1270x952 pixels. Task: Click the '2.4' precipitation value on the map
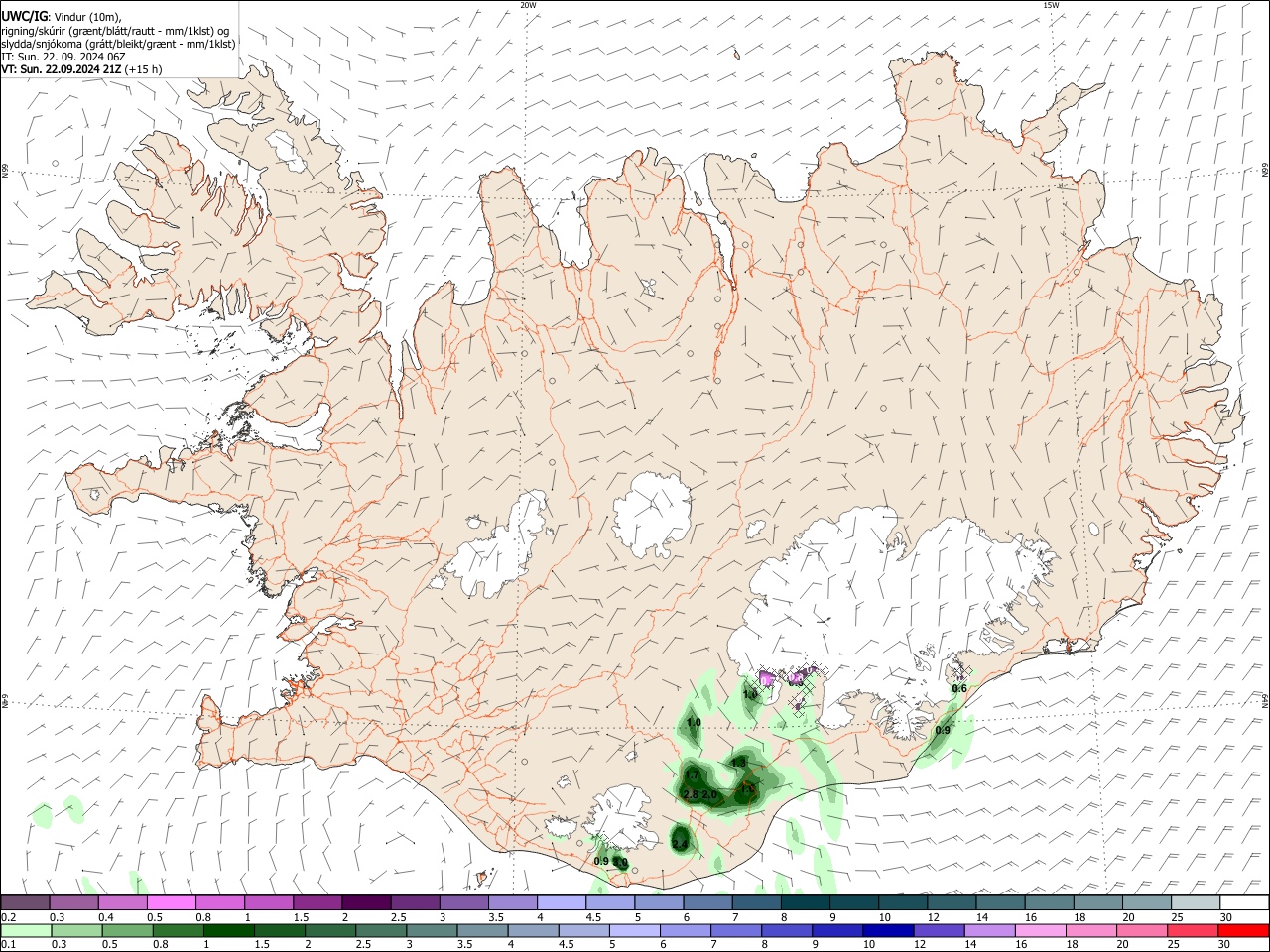click(680, 844)
